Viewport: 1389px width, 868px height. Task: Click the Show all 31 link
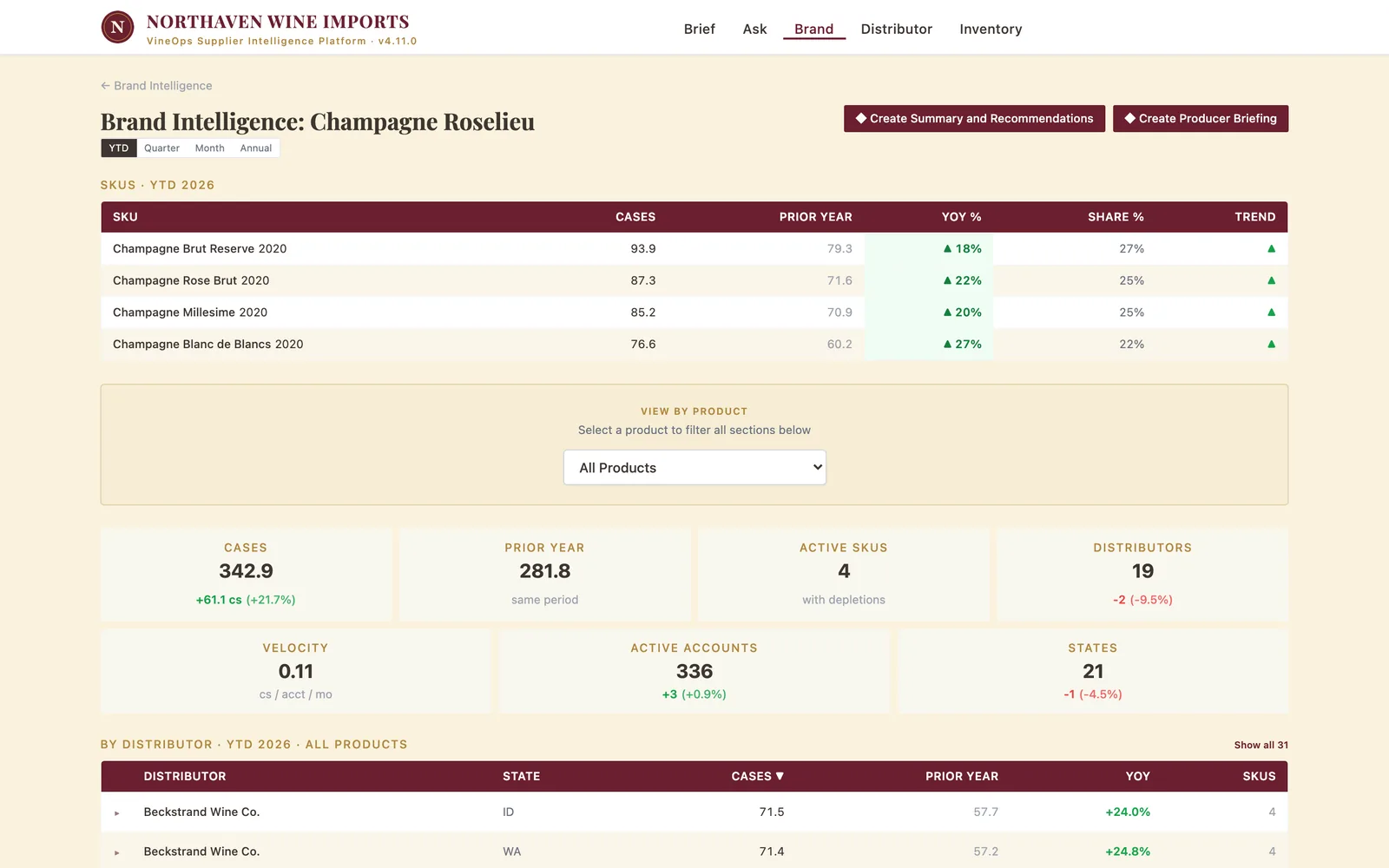[x=1261, y=745]
